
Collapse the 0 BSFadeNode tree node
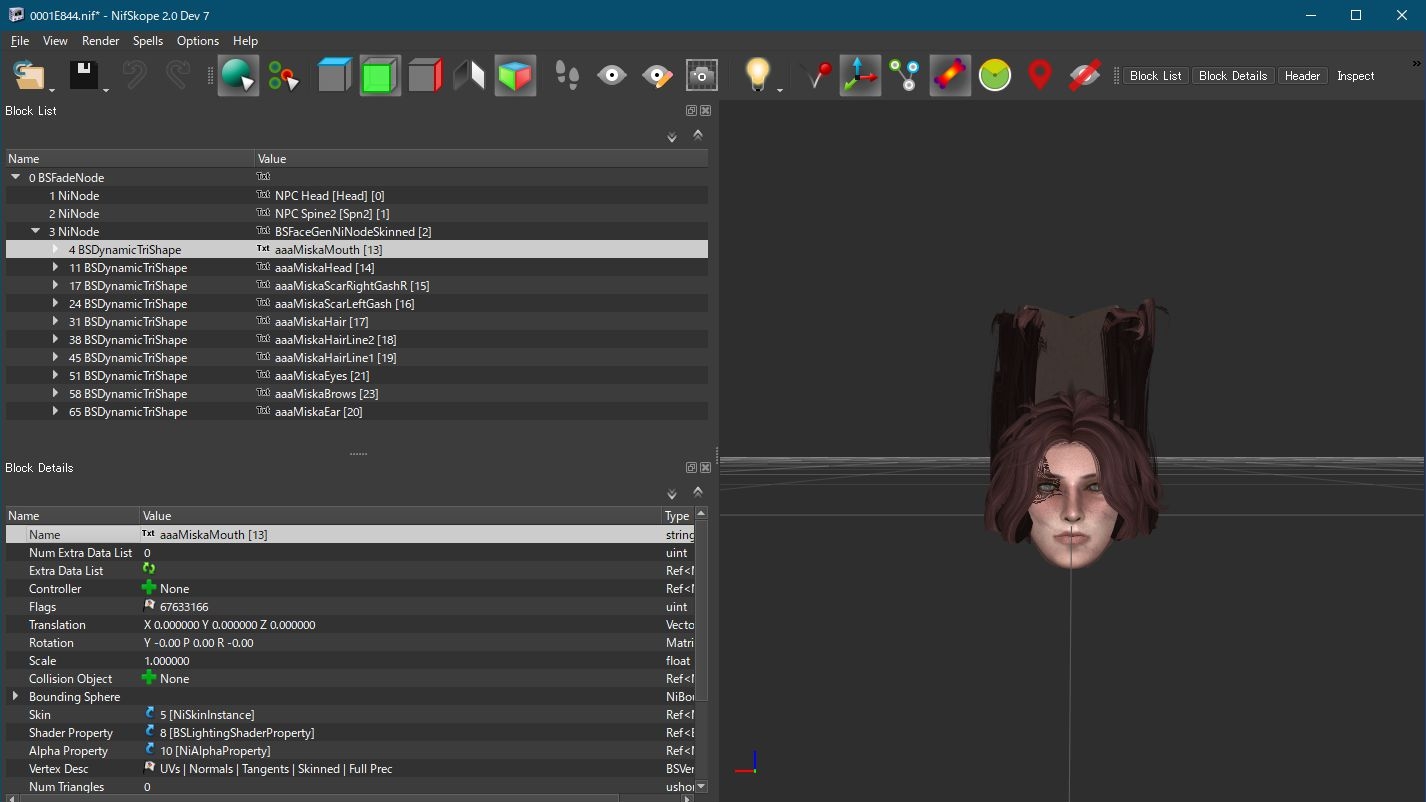tap(16, 178)
